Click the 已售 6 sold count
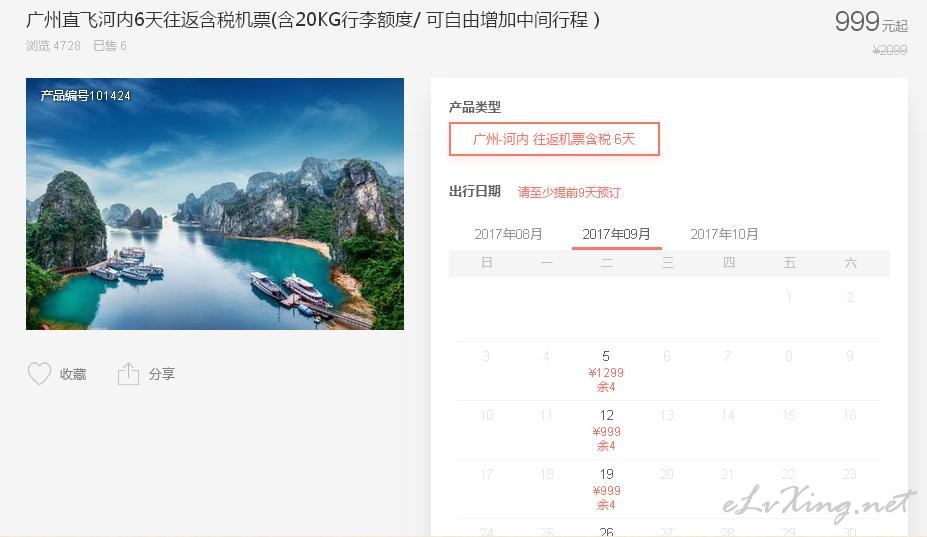This screenshot has width=927, height=537. point(110,46)
